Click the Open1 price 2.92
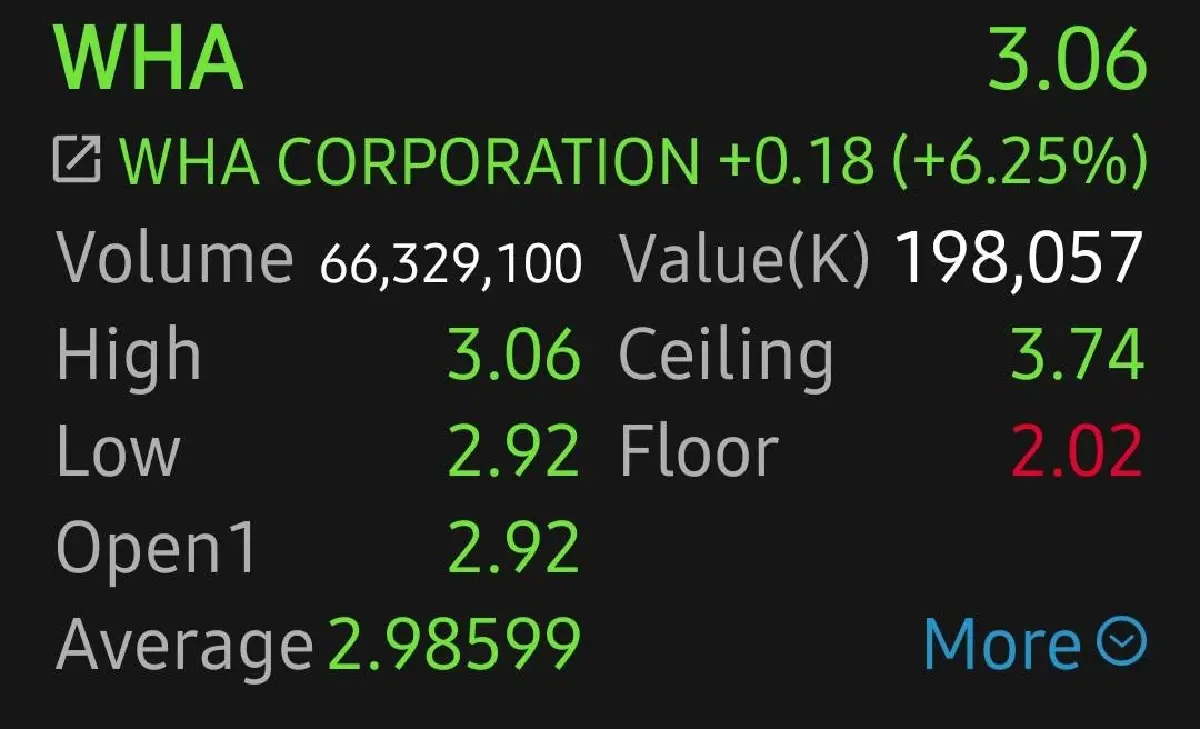Image resolution: width=1200 pixels, height=729 pixels. coord(513,547)
